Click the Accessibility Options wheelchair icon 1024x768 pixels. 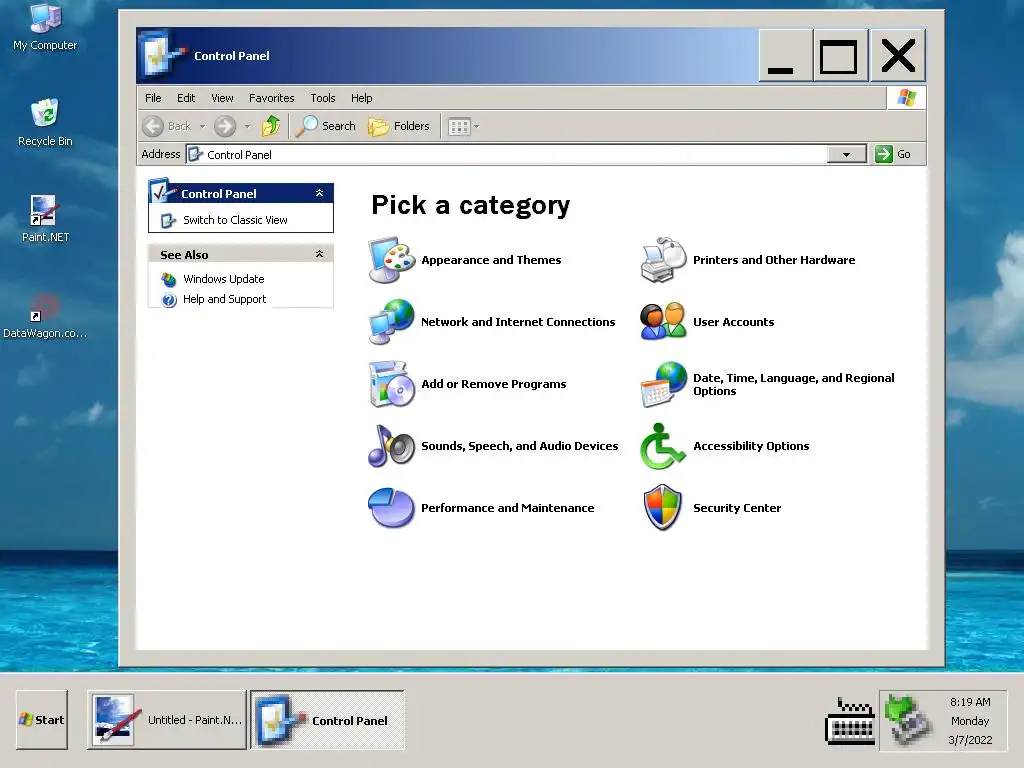(x=664, y=446)
